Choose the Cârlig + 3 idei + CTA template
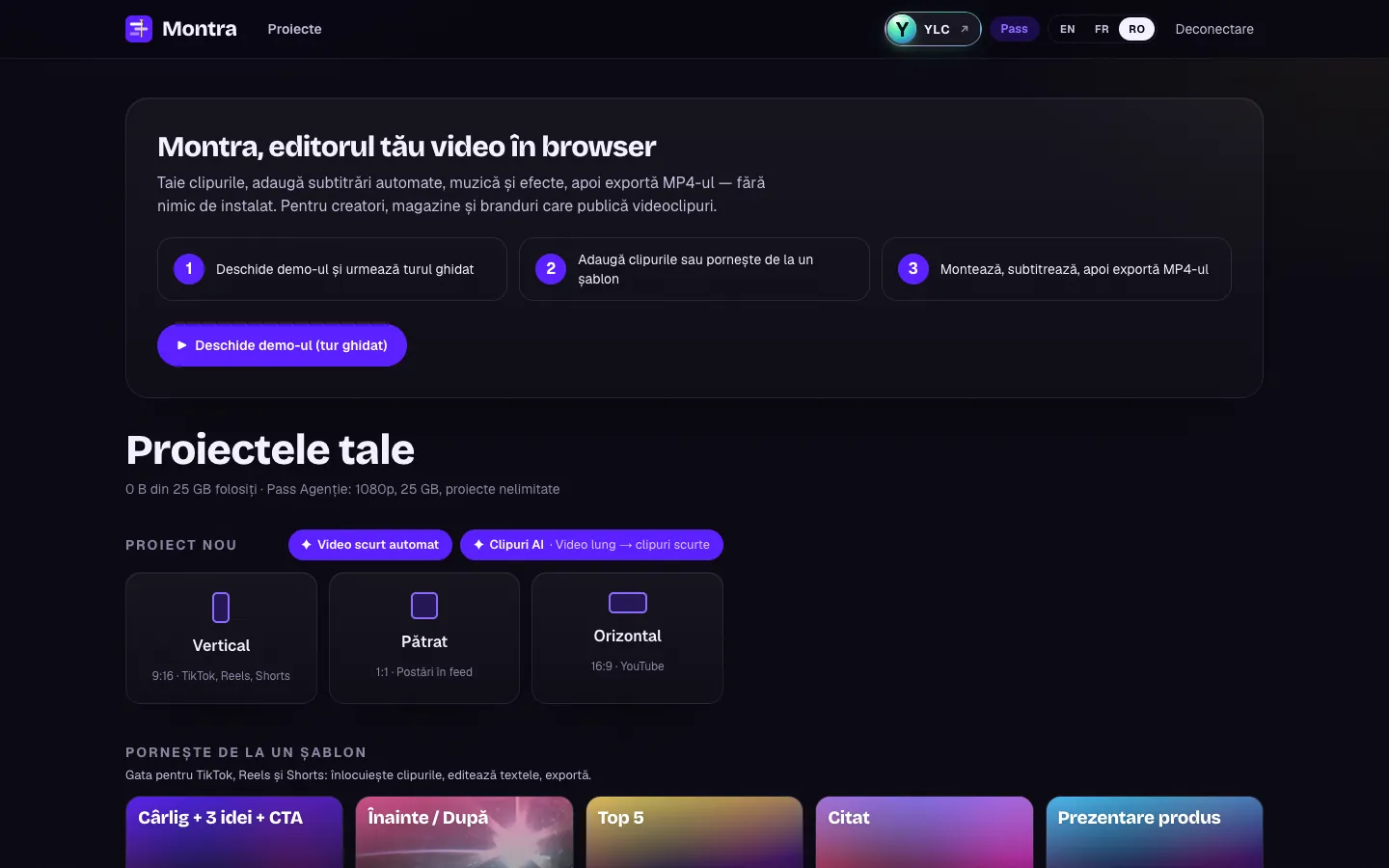 234,832
